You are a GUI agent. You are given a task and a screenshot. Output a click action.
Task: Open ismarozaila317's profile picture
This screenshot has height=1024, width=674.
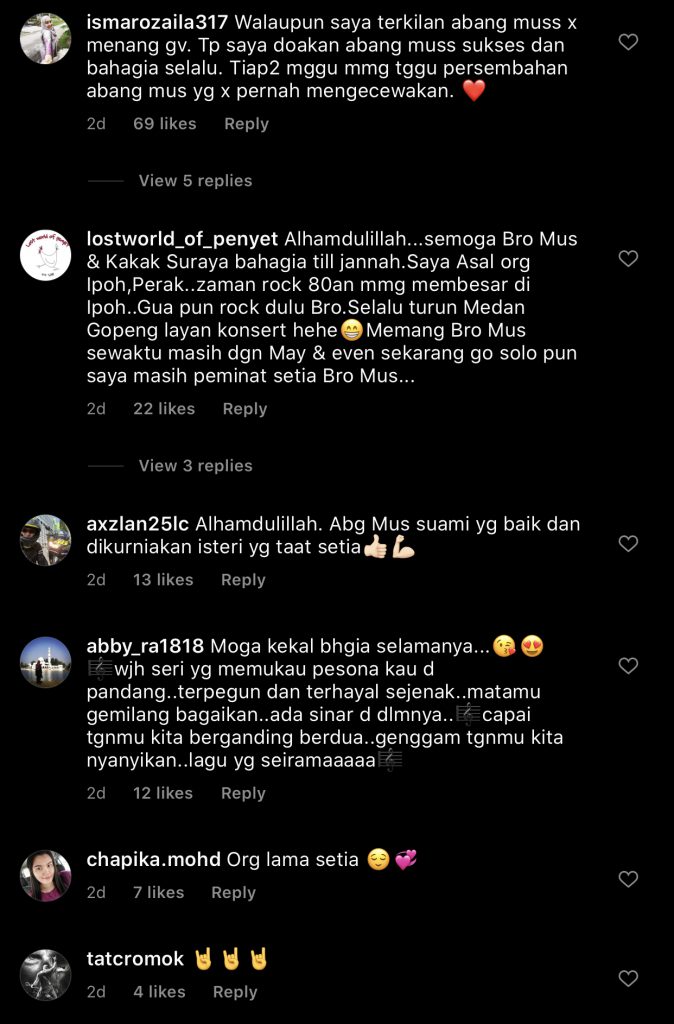tap(46, 39)
